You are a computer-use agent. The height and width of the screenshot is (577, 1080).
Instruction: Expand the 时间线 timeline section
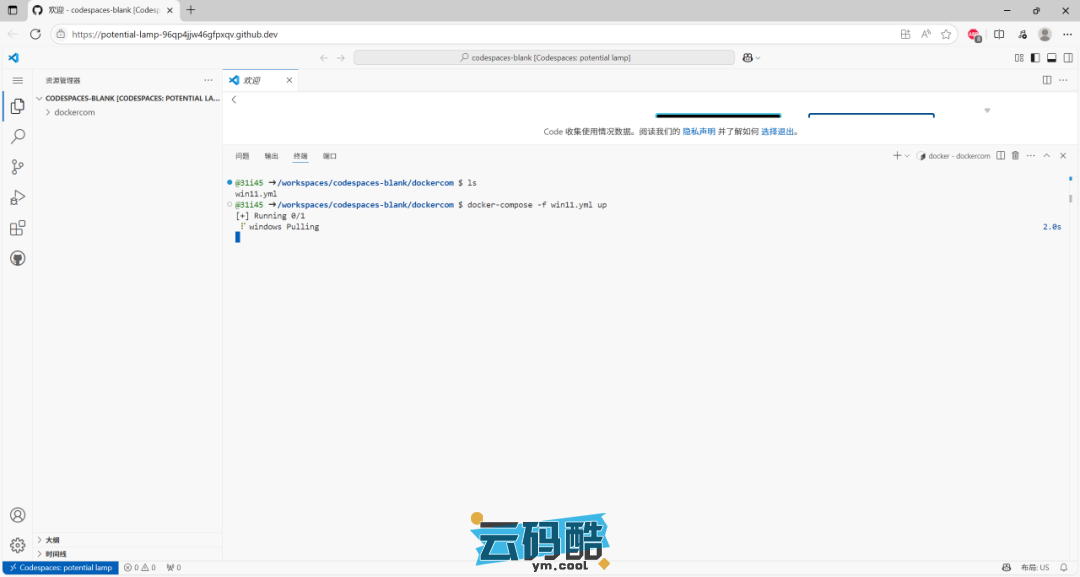point(55,553)
